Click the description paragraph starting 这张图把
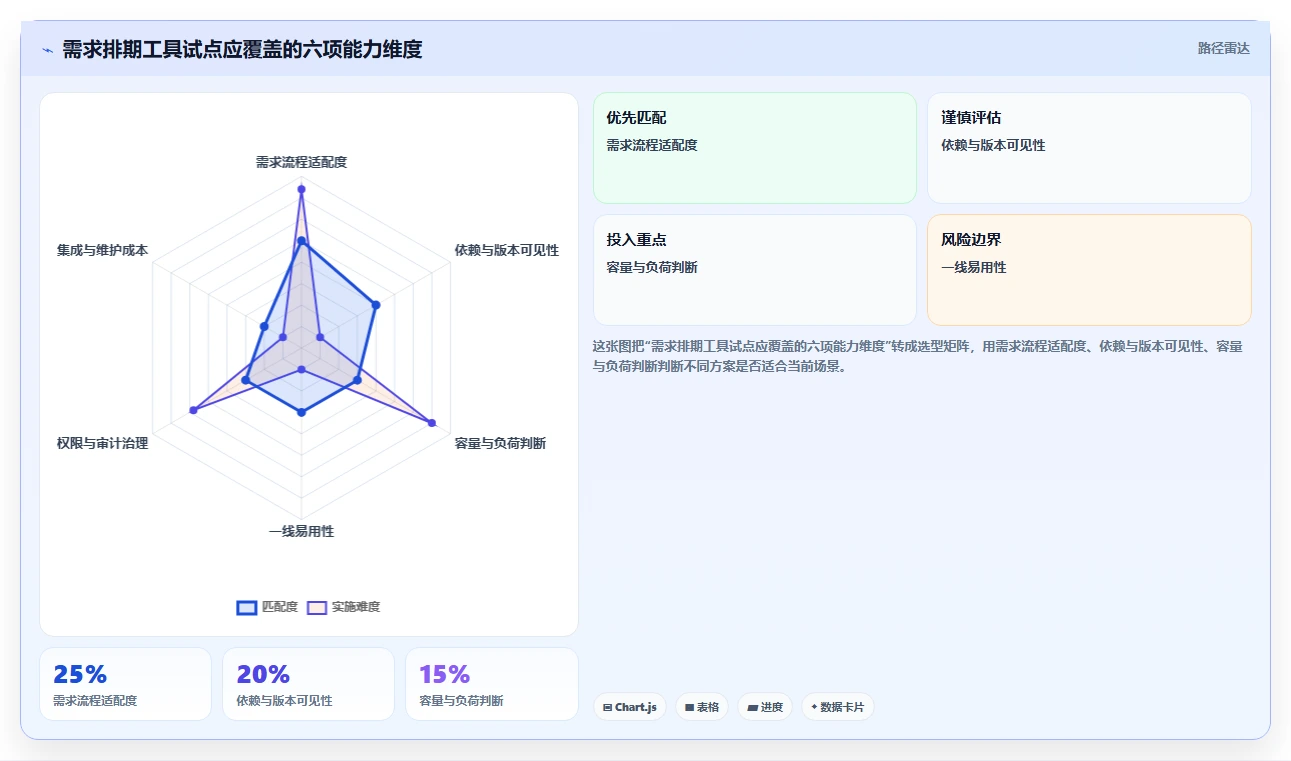 coord(918,355)
